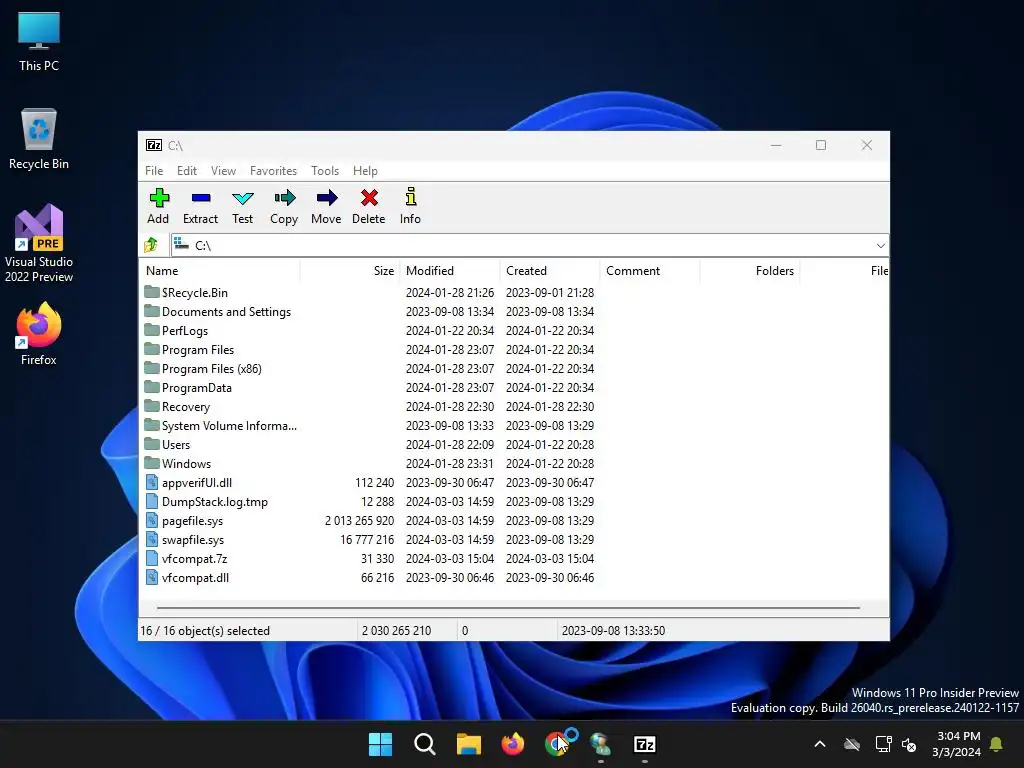
Task: Open the View menu
Action: click(223, 170)
